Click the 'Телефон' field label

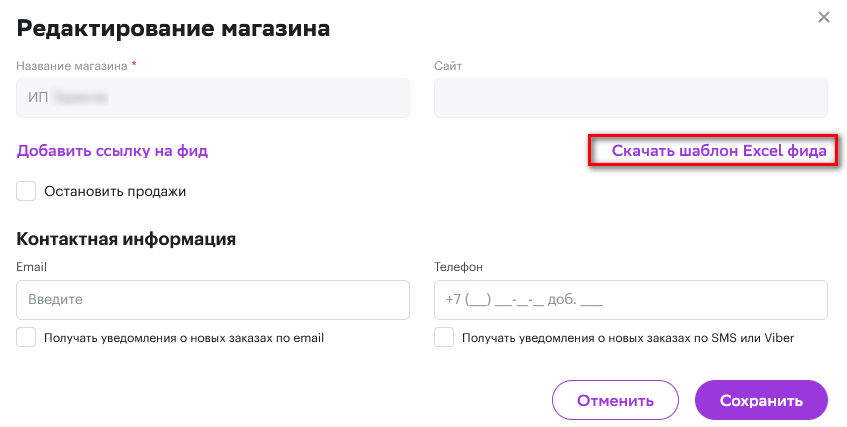459,267
